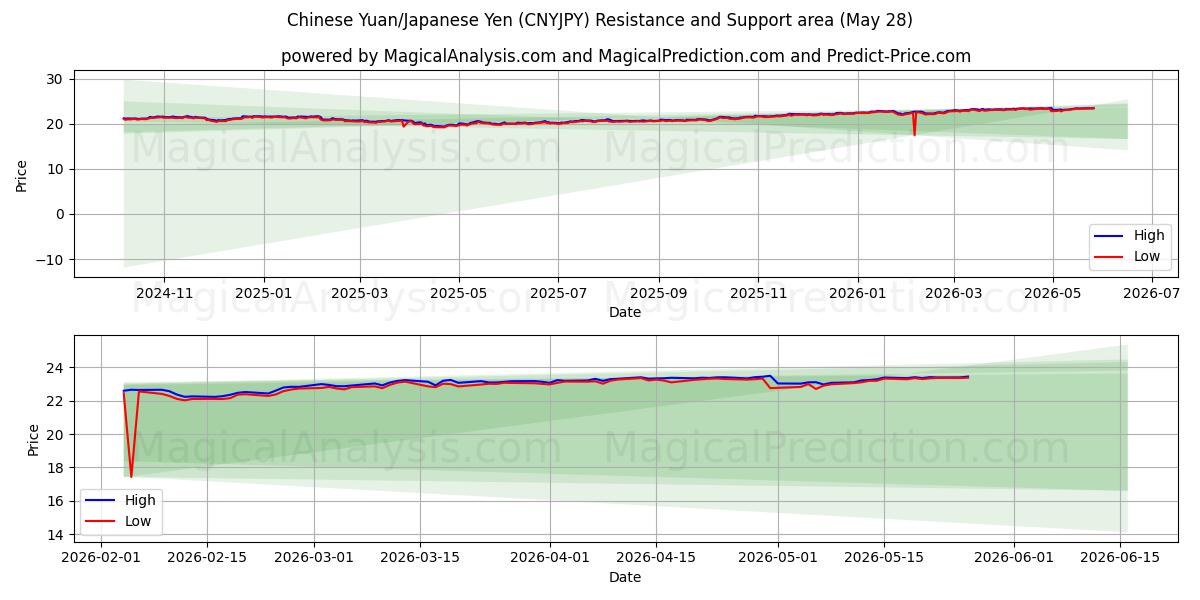This screenshot has height=600, width=1200.
Task: Click the '2025-01' x-axis tick label
Action: [x=264, y=293]
